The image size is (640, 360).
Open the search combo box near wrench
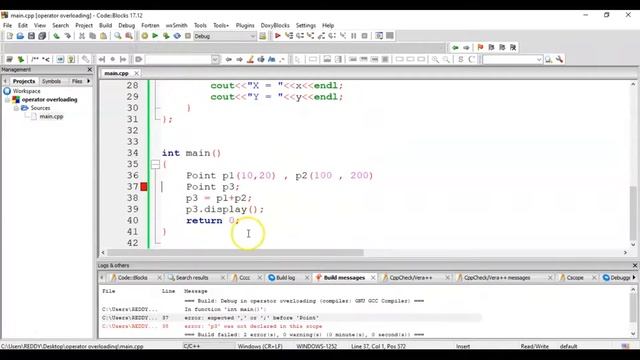[513, 60]
